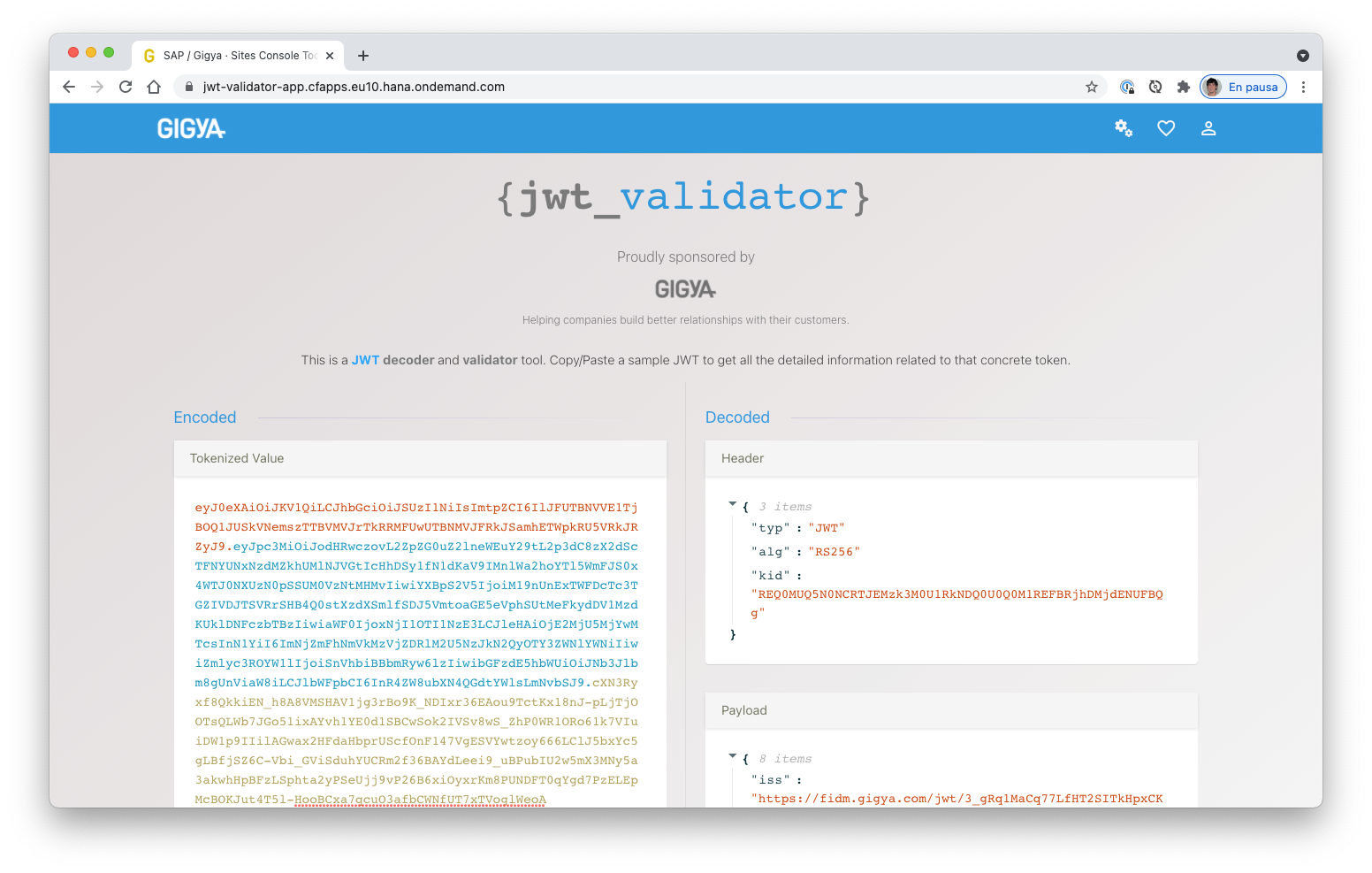Close the SAP / Gigya tab
The image size is (1372, 873).
(330, 56)
